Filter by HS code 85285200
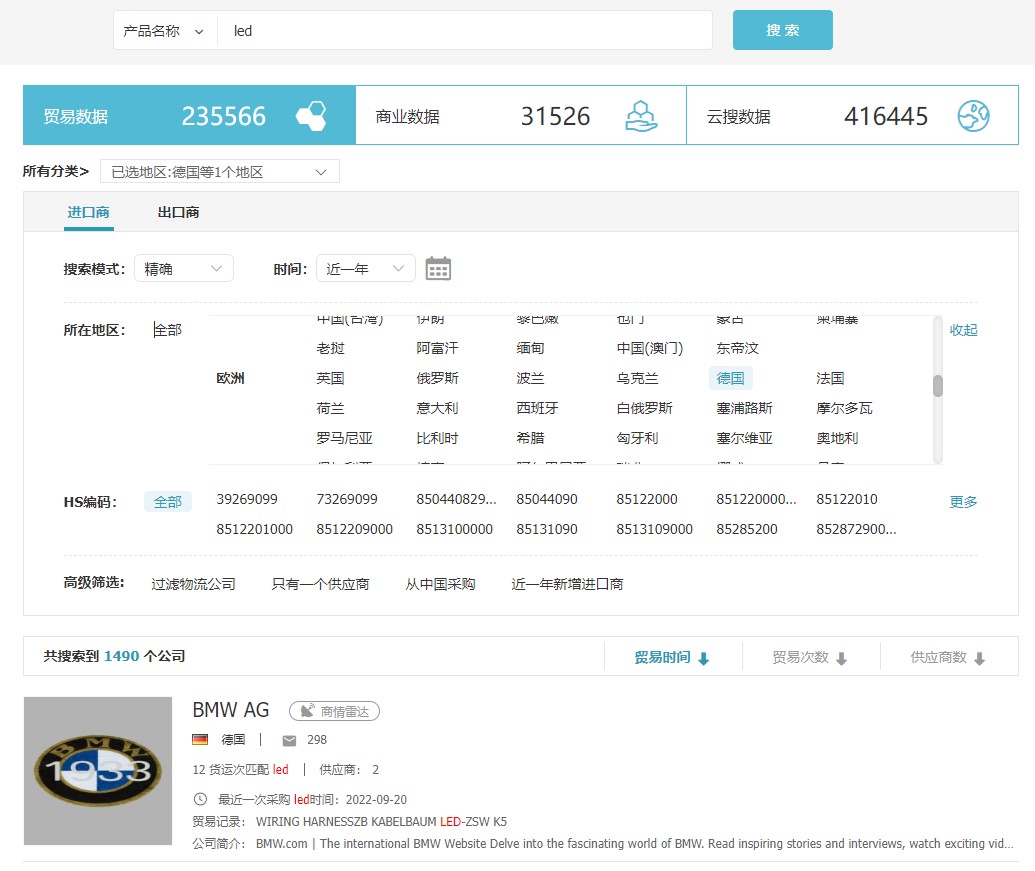The height and width of the screenshot is (871, 1035). (747, 529)
